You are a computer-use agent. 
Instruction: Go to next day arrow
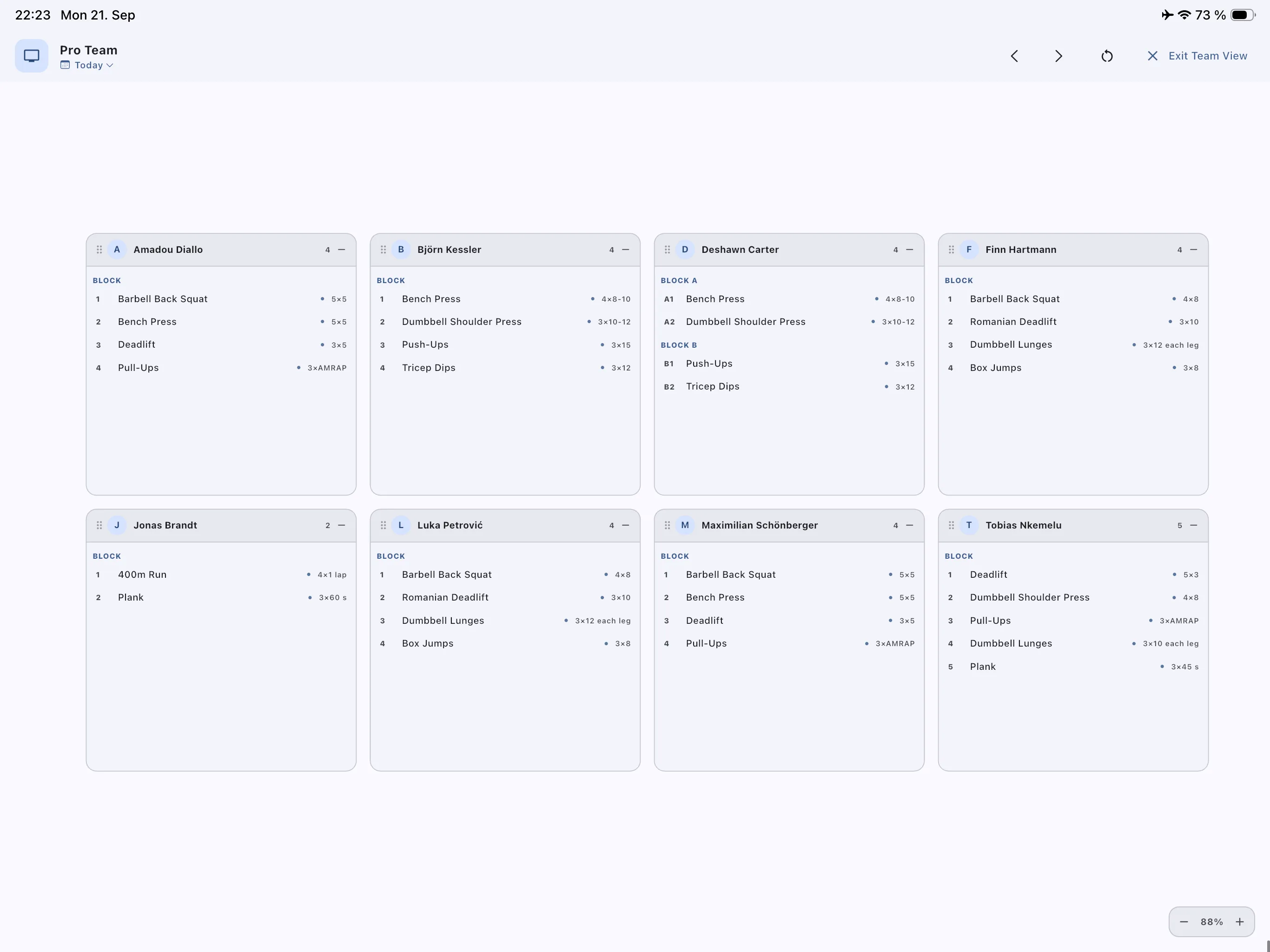pos(1058,56)
